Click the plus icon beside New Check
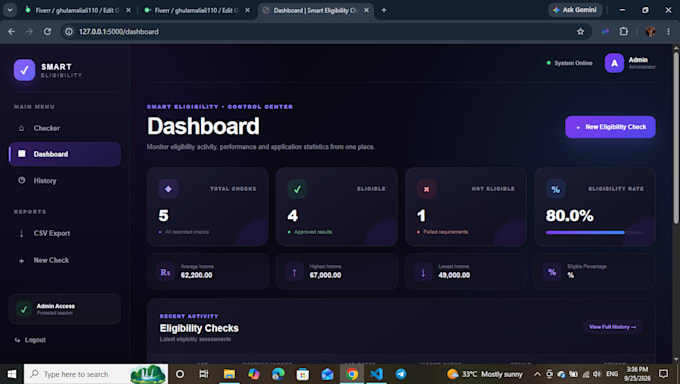 tap(21, 261)
